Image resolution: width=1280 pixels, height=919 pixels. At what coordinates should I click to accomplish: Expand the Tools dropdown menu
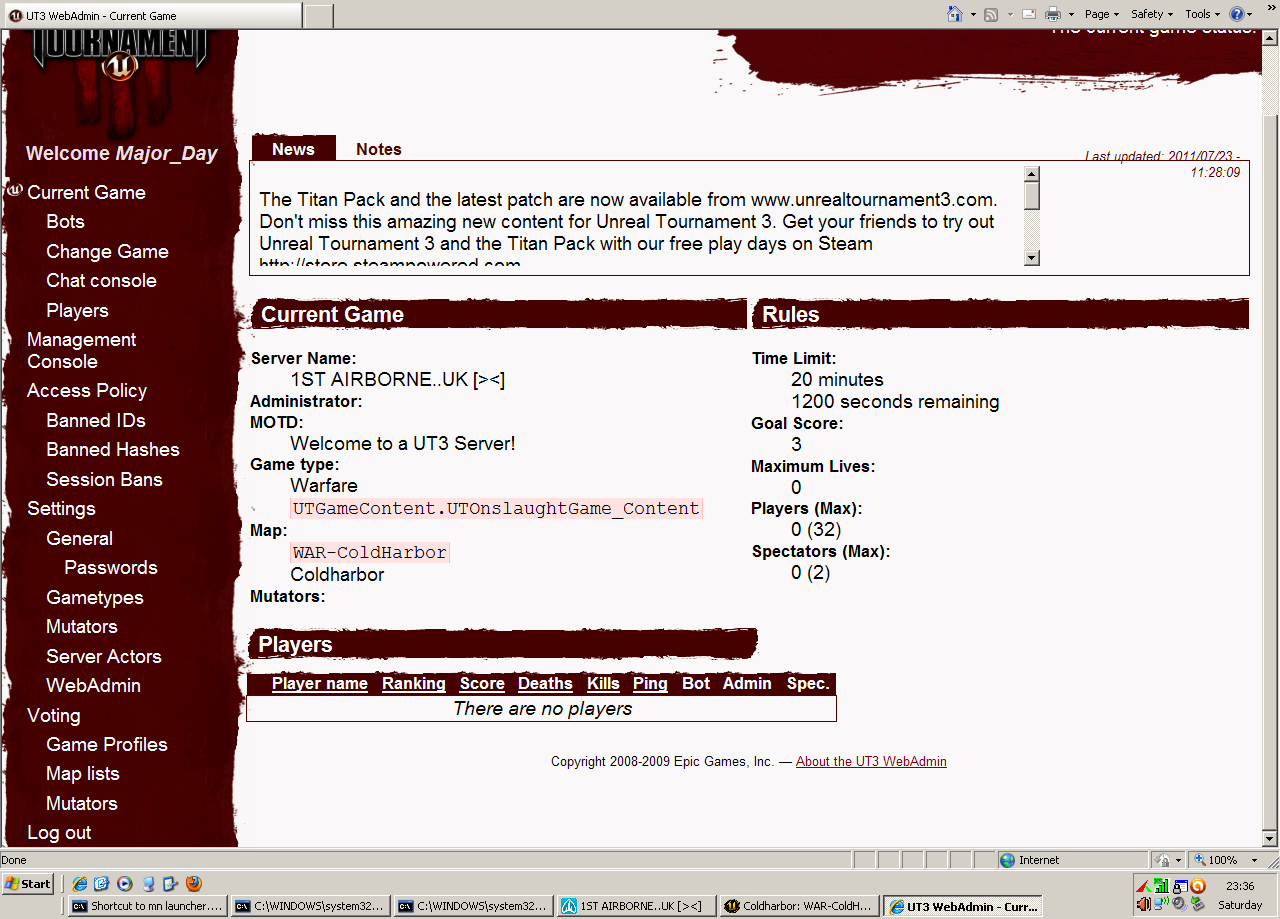tap(1202, 14)
